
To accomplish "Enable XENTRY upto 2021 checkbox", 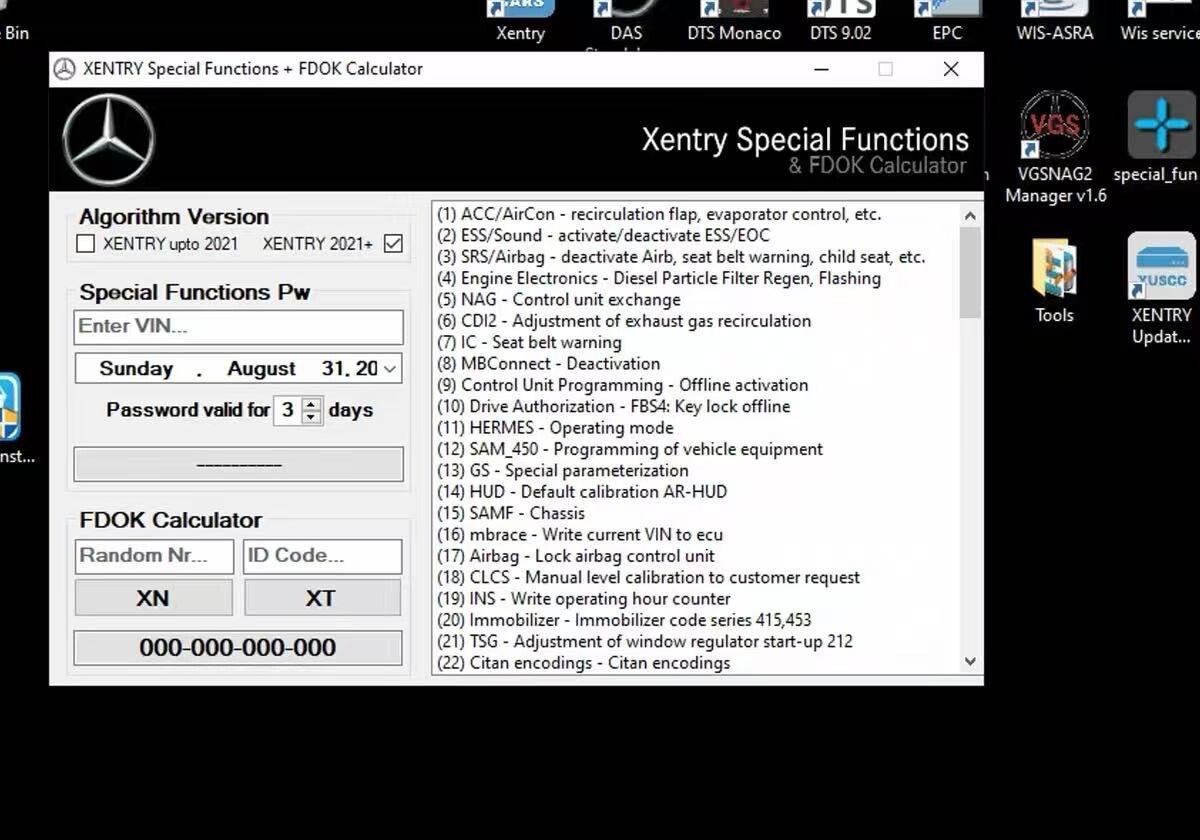I will tap(86, 243).
